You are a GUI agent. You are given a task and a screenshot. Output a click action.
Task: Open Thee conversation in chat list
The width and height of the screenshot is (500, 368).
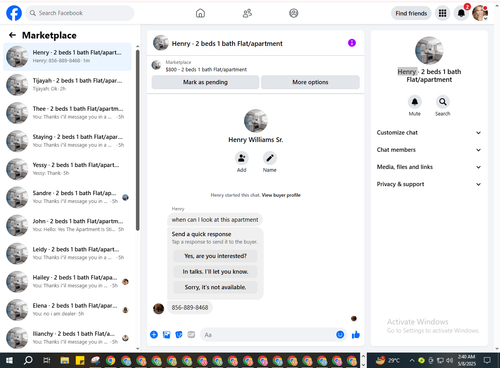67,113
